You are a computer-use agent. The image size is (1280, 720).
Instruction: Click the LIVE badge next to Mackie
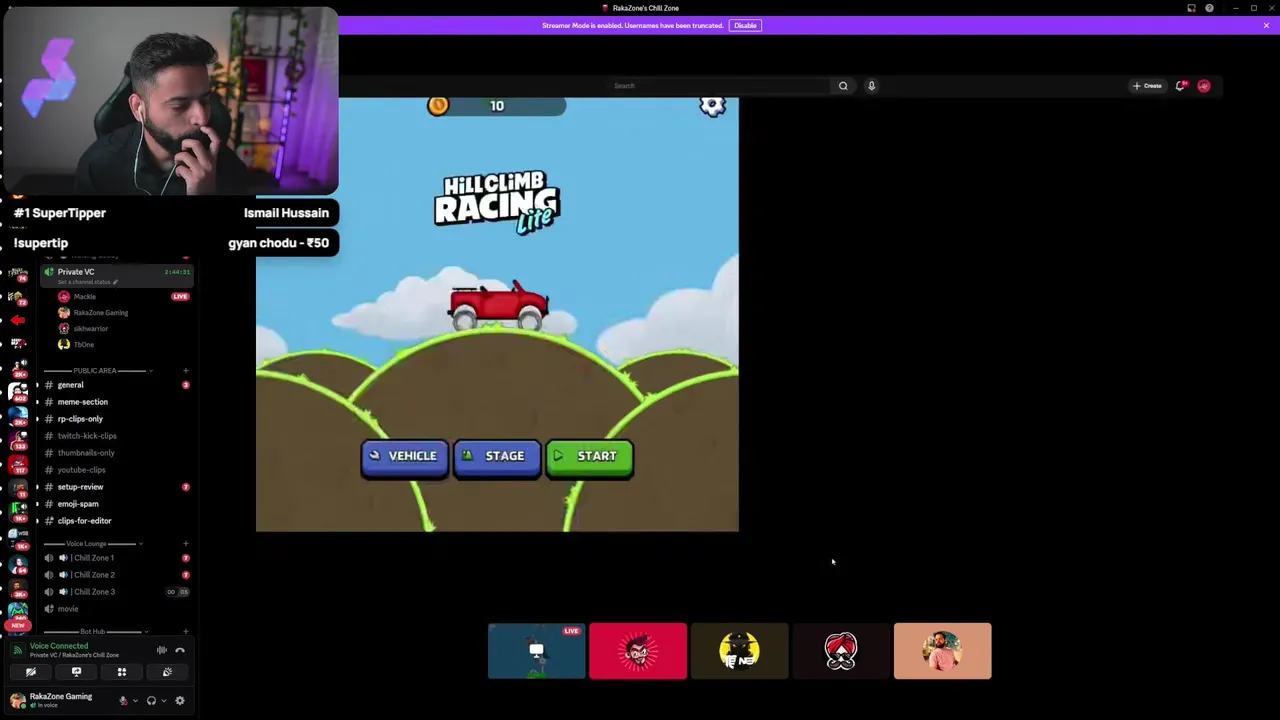(x=180, y=296)
